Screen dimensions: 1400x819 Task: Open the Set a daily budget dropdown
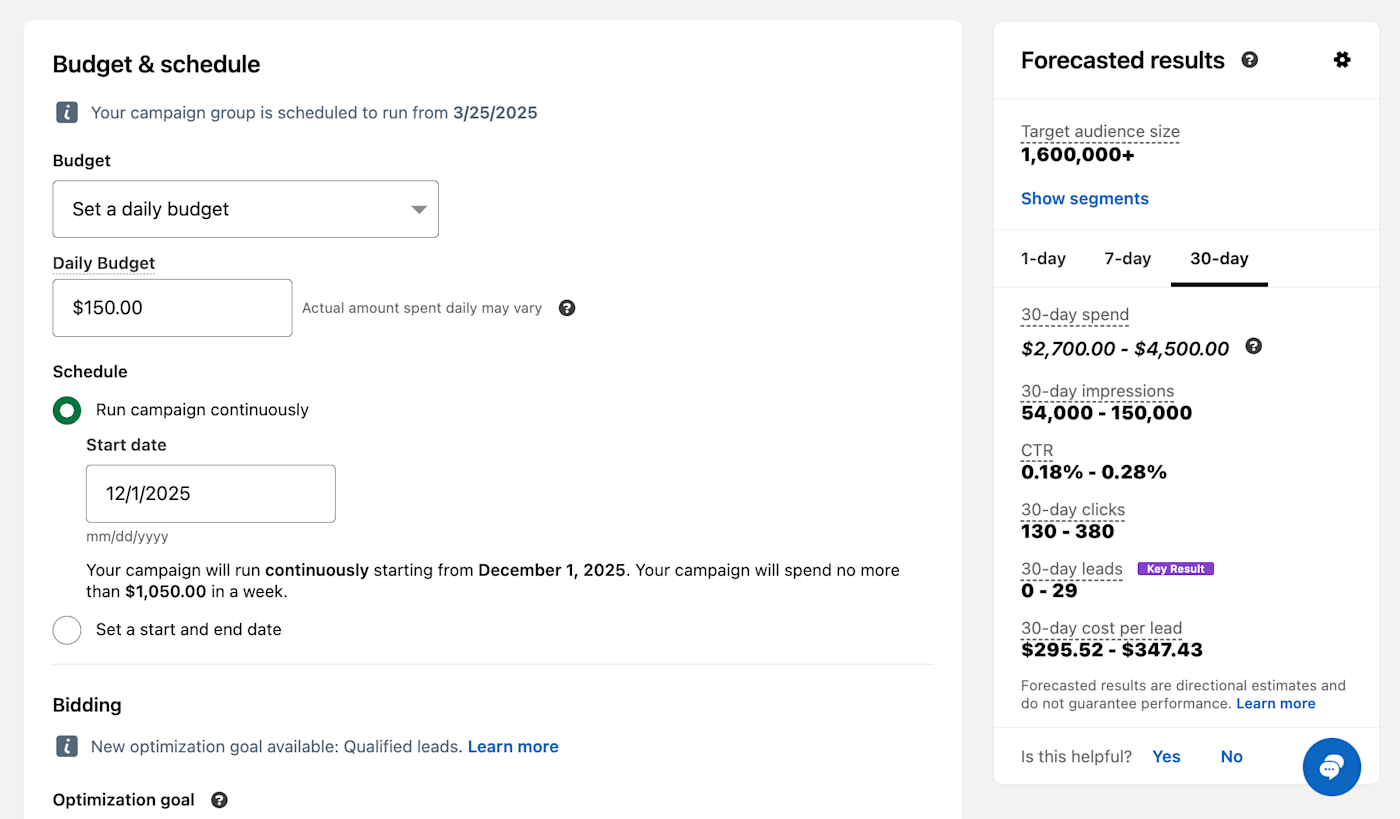click(x=245, y=209)
